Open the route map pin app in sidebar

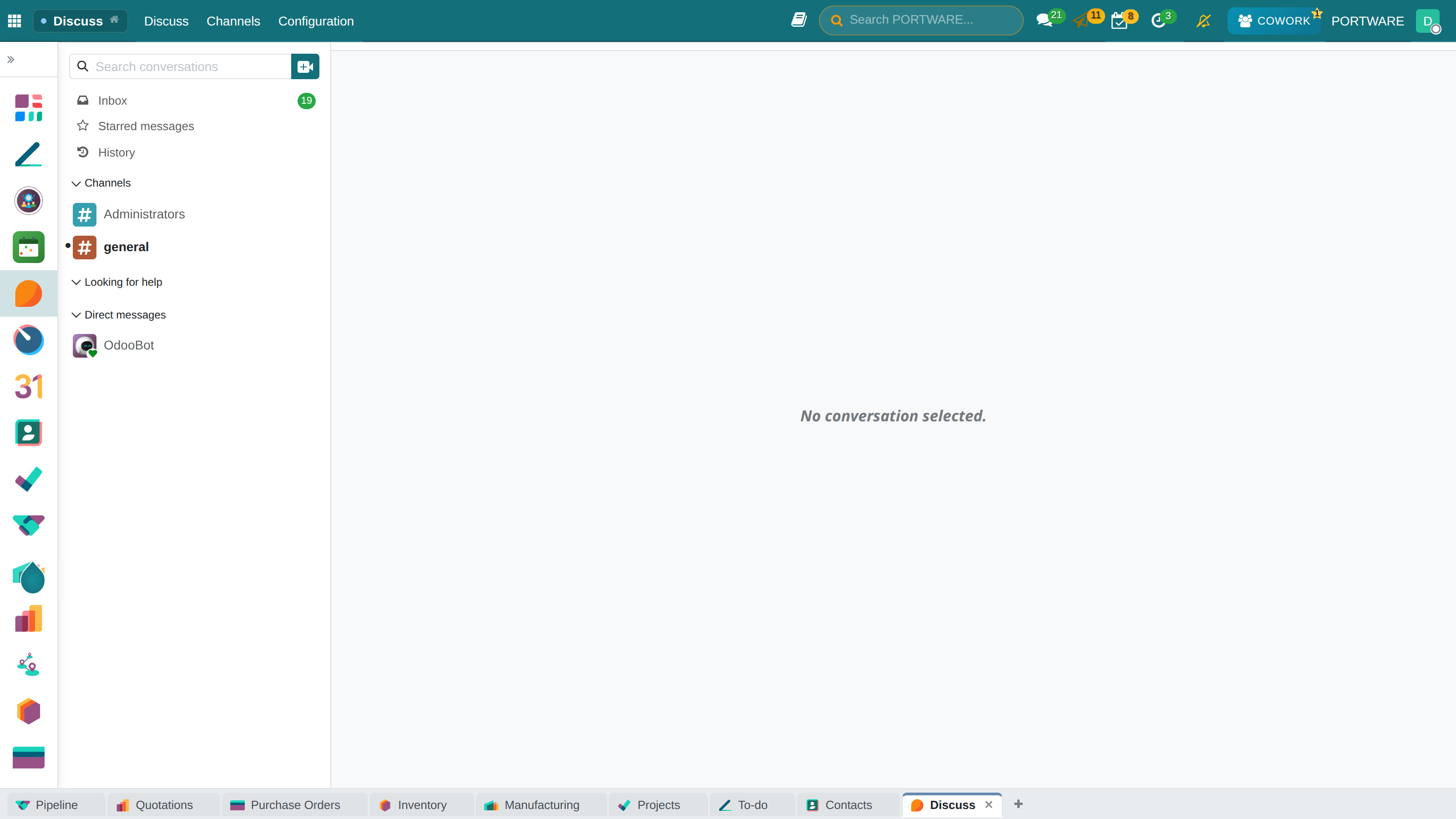coord(29,665)
